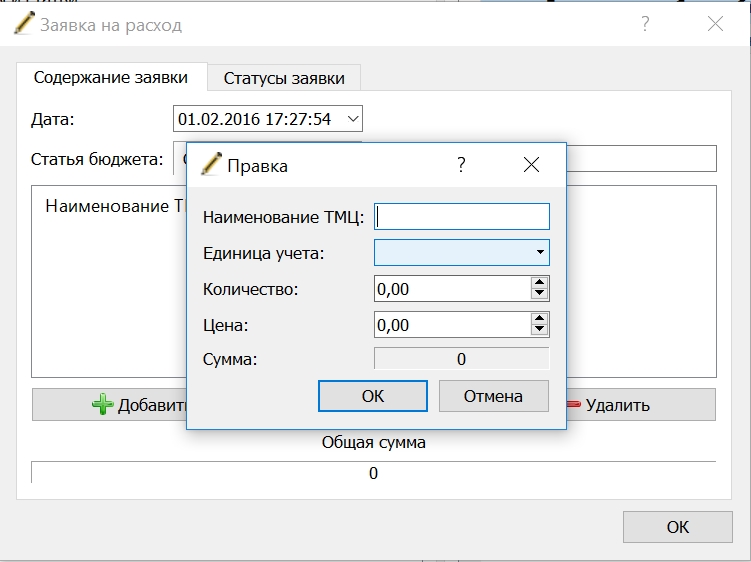Decrease Цена with the down arrow
The width and height of the screenshot is (751, 562).
pyautogui.click(x=540, y=329)
